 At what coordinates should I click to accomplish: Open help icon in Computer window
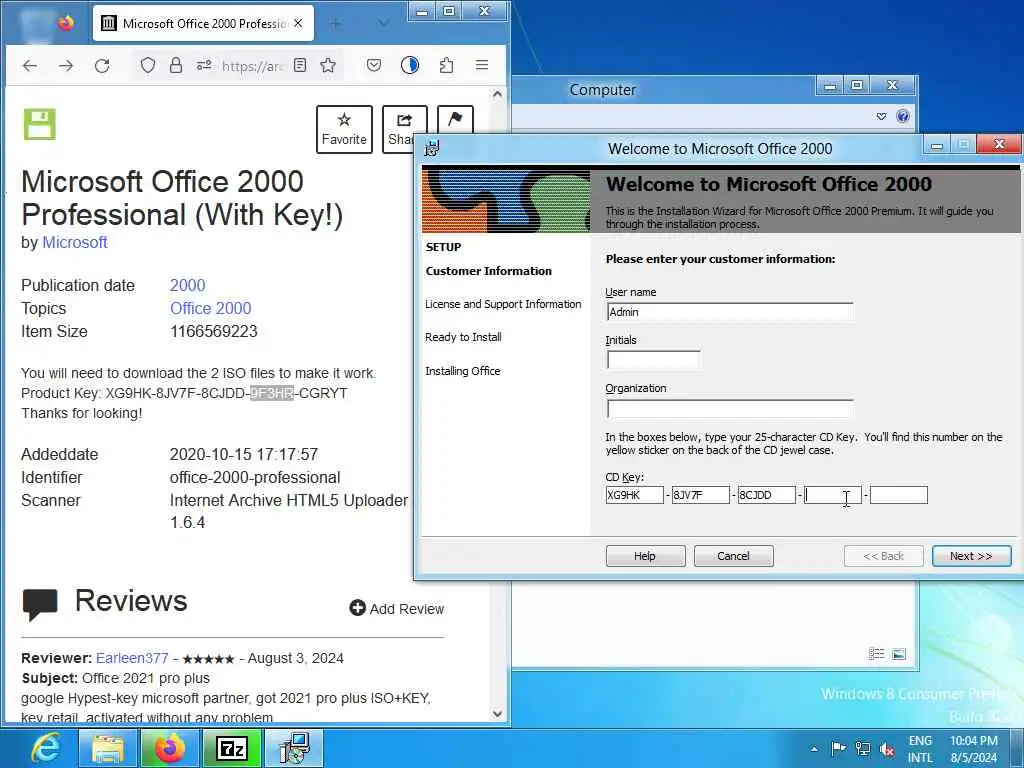tap(903, 116)
